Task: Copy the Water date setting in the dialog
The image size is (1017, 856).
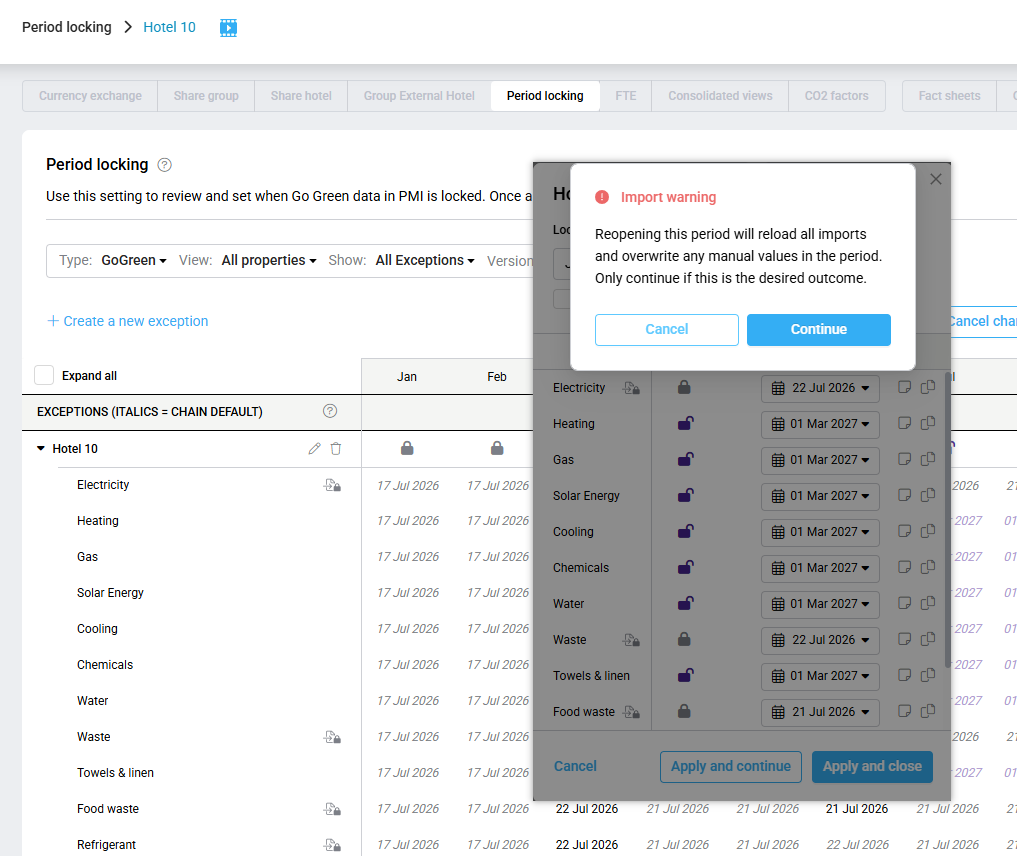Action: pyautogui.click(x=928, y=603)
